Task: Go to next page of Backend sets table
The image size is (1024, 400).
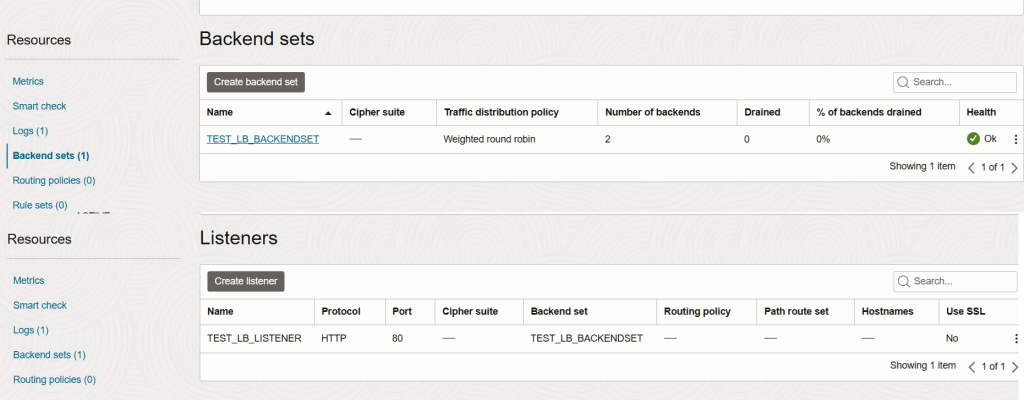Action: (x=1014, y=168)
